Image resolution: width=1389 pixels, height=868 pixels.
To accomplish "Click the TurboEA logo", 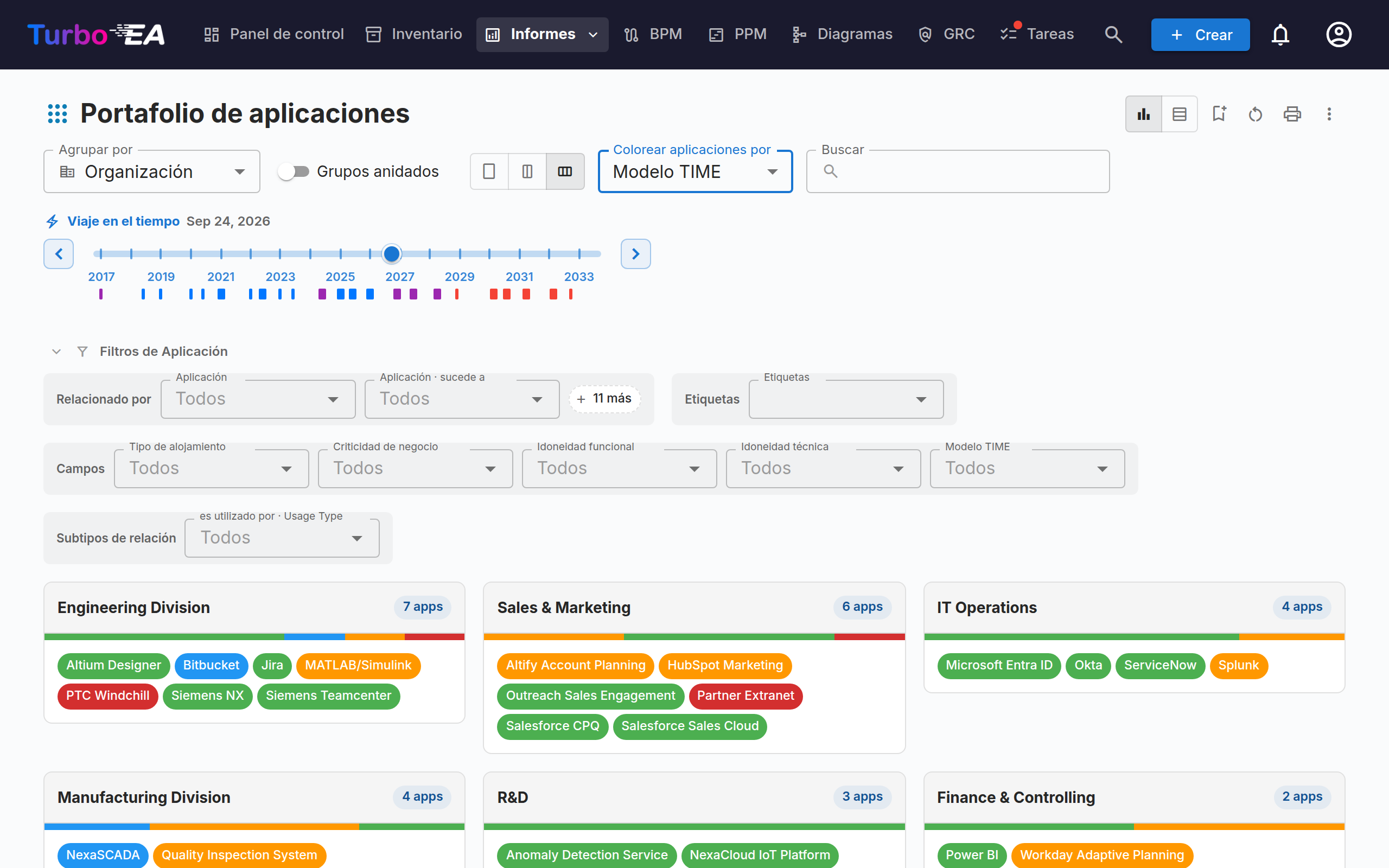I will point(96,34).
